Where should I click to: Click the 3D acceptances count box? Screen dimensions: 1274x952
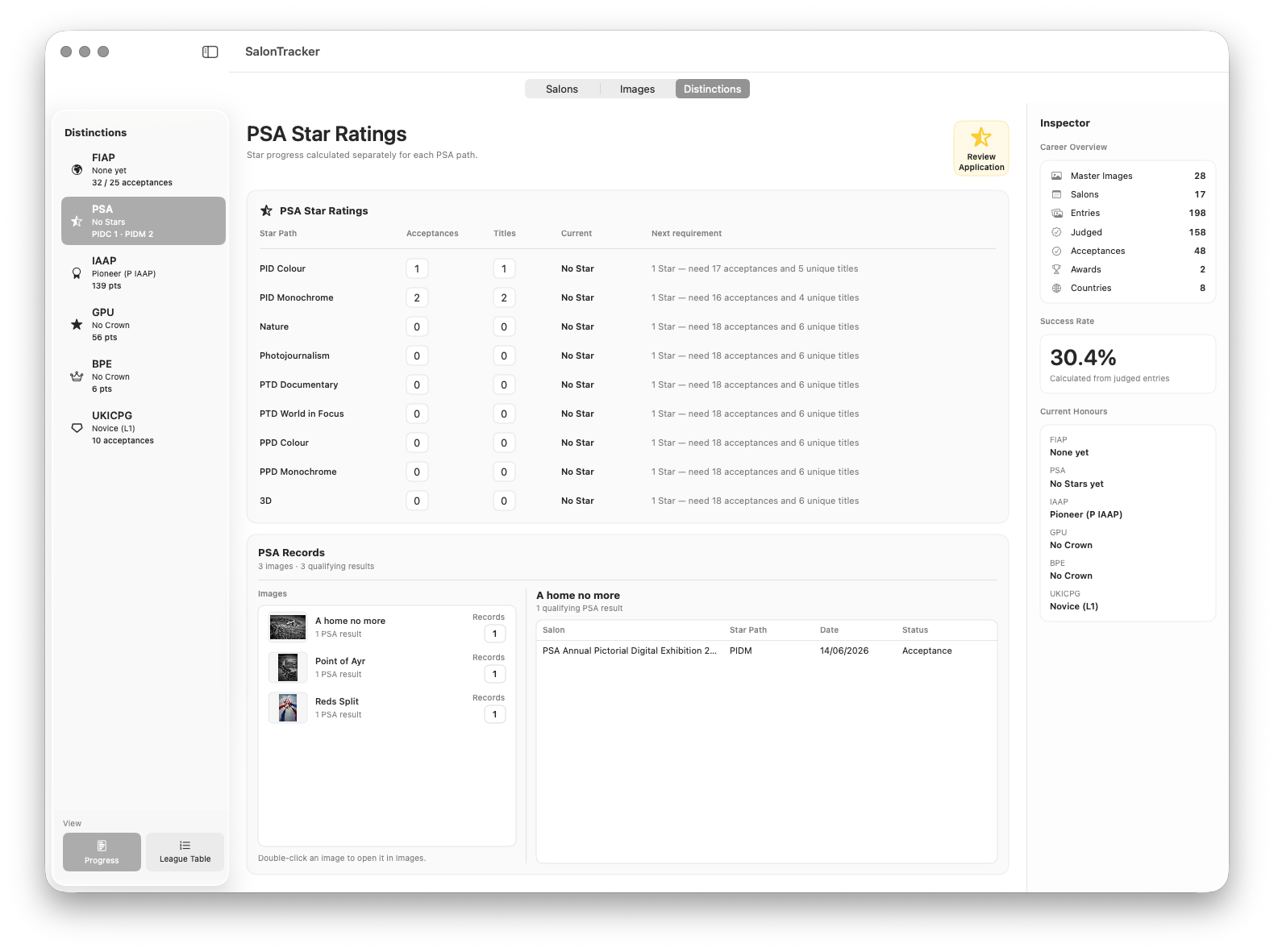coord(417,501)
